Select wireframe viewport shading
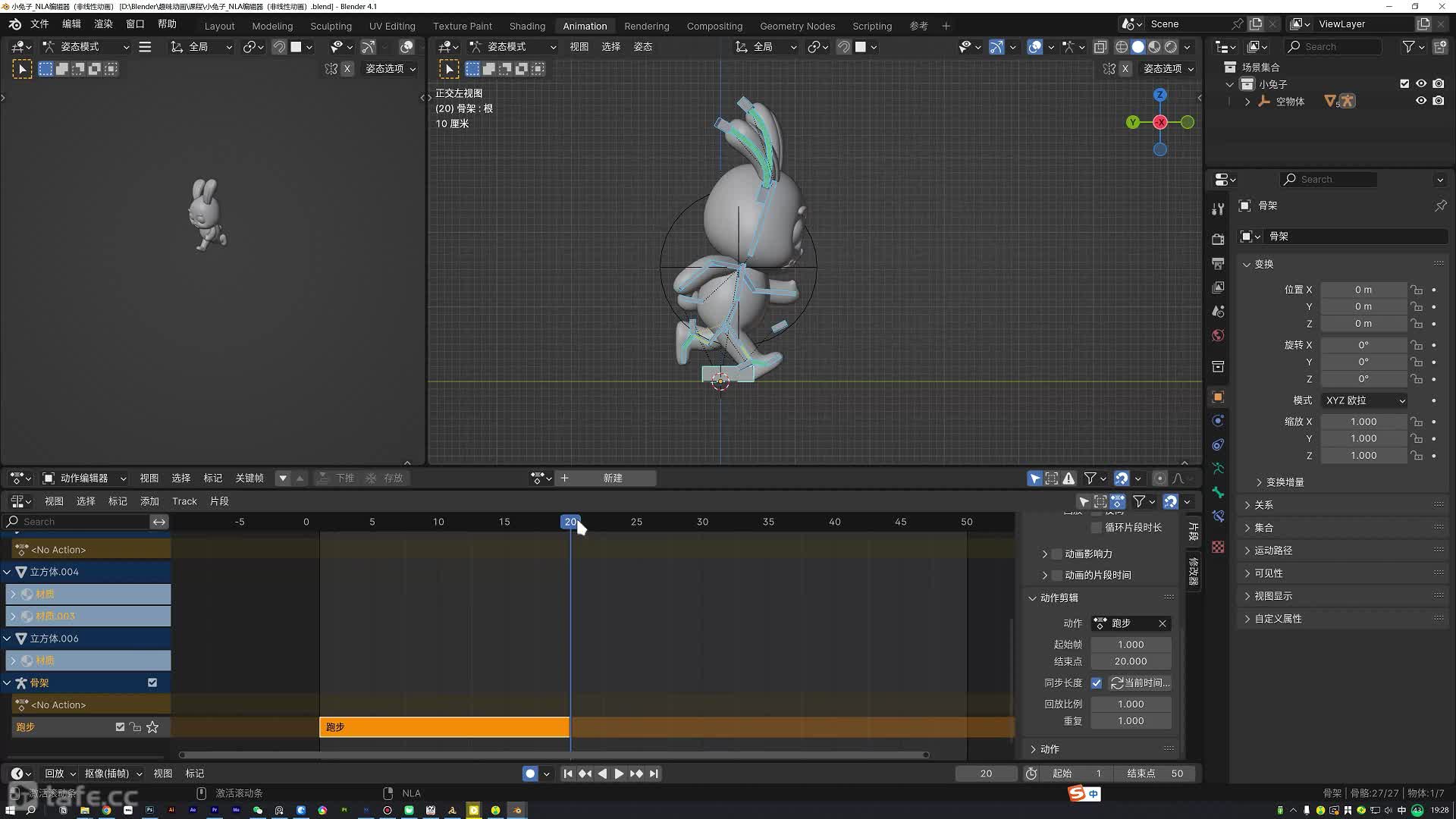1456x819 pixels. coord(1122,47)
